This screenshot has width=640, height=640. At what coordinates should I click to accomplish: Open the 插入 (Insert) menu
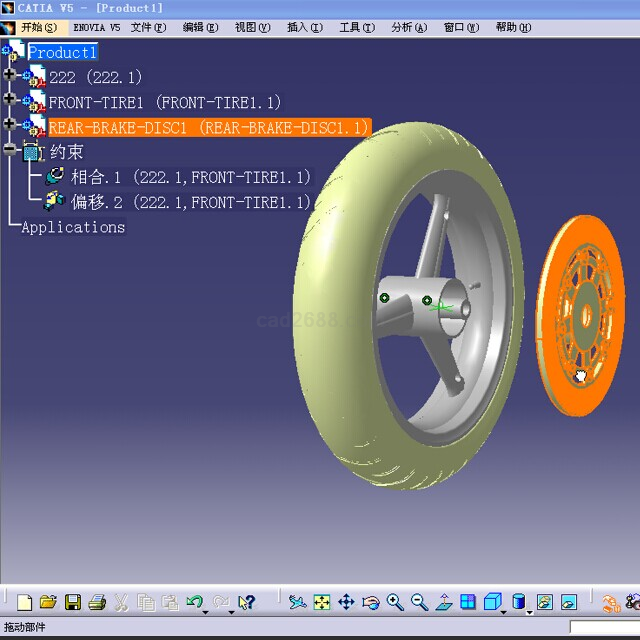coord(304,28)
